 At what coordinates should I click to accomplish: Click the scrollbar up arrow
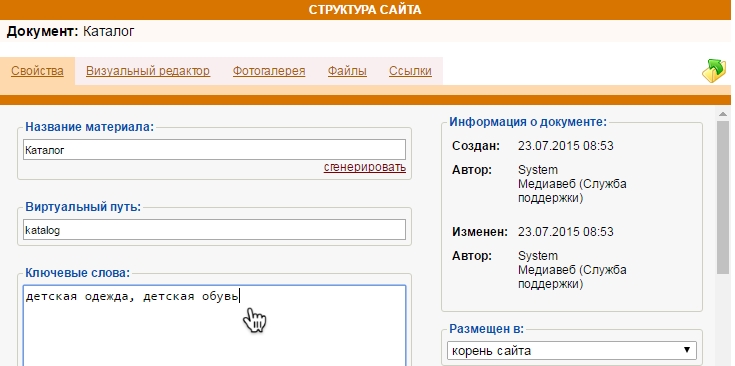[723, 114]
